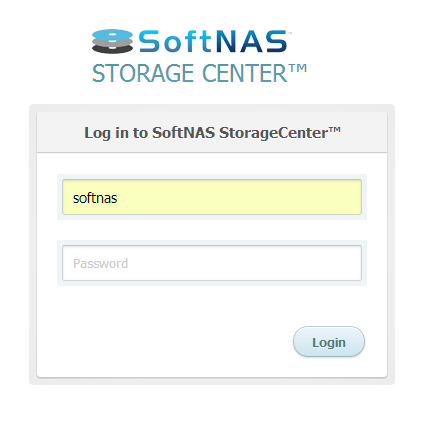
Task: Focus the Password input field
Action: point(212,263)
